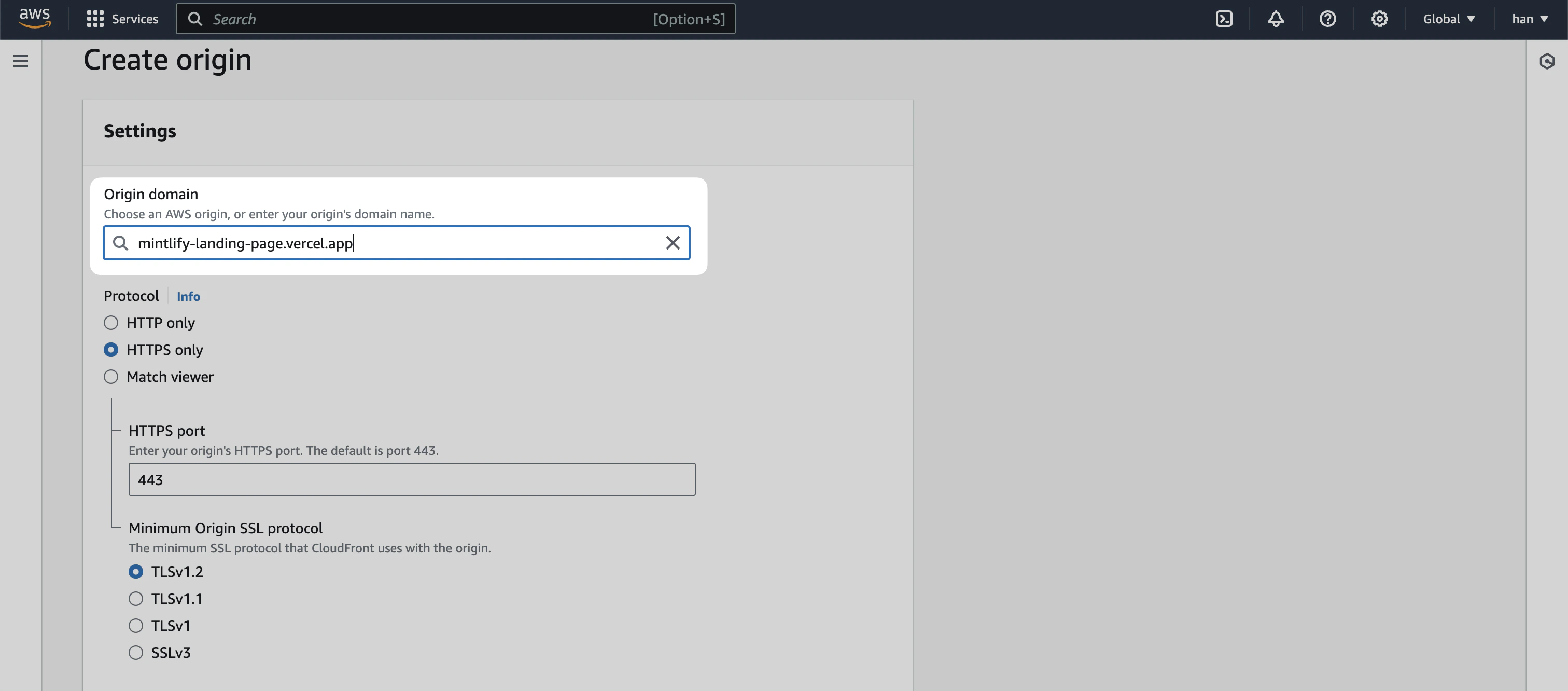The image size is (1568, 691).
Task: Open the Services menu
Action: [122, 19]
